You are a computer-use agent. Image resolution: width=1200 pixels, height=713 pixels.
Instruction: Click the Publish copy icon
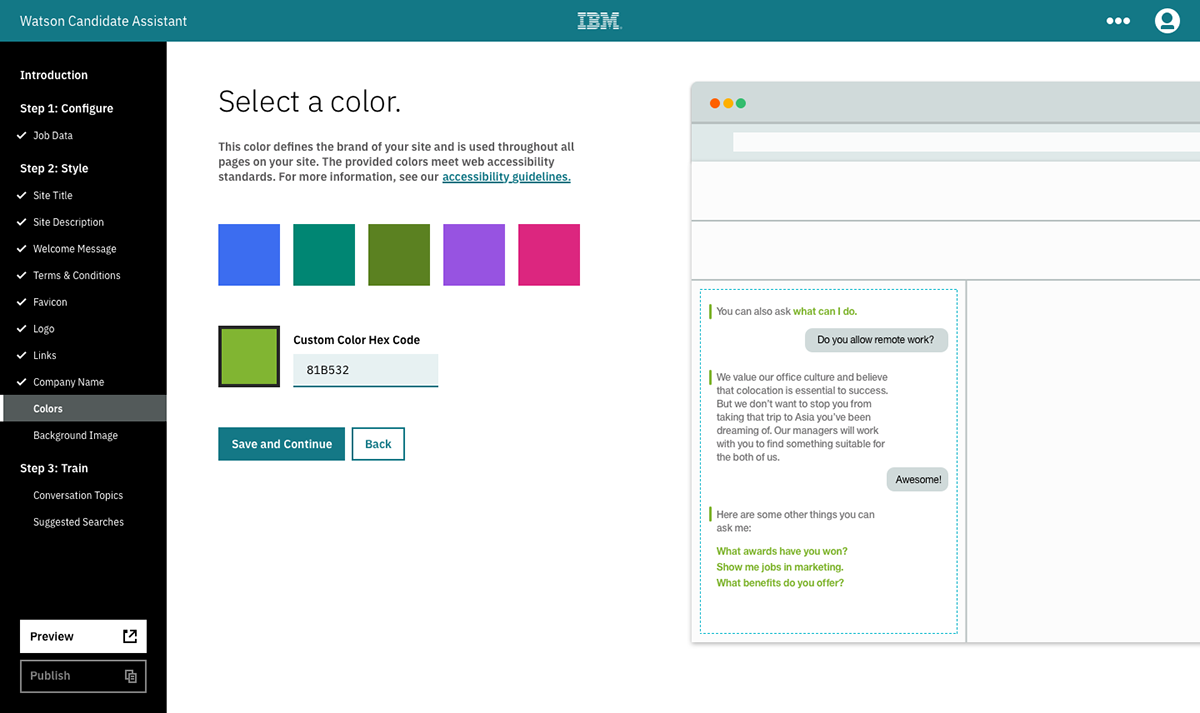pyautogui.click(x=130, y=676)
